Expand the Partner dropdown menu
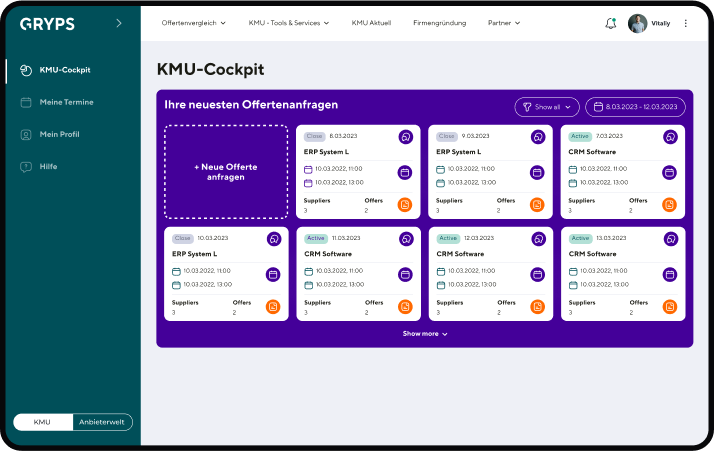 click(504, 23)
